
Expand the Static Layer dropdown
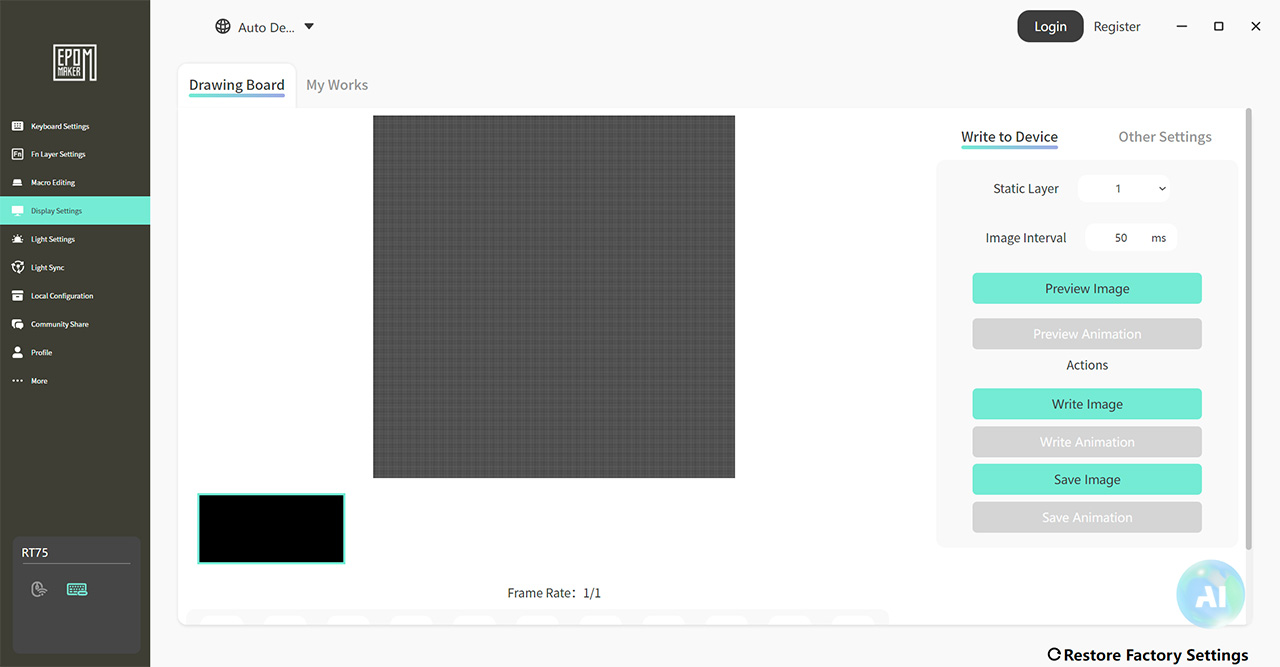(1124, 188)
